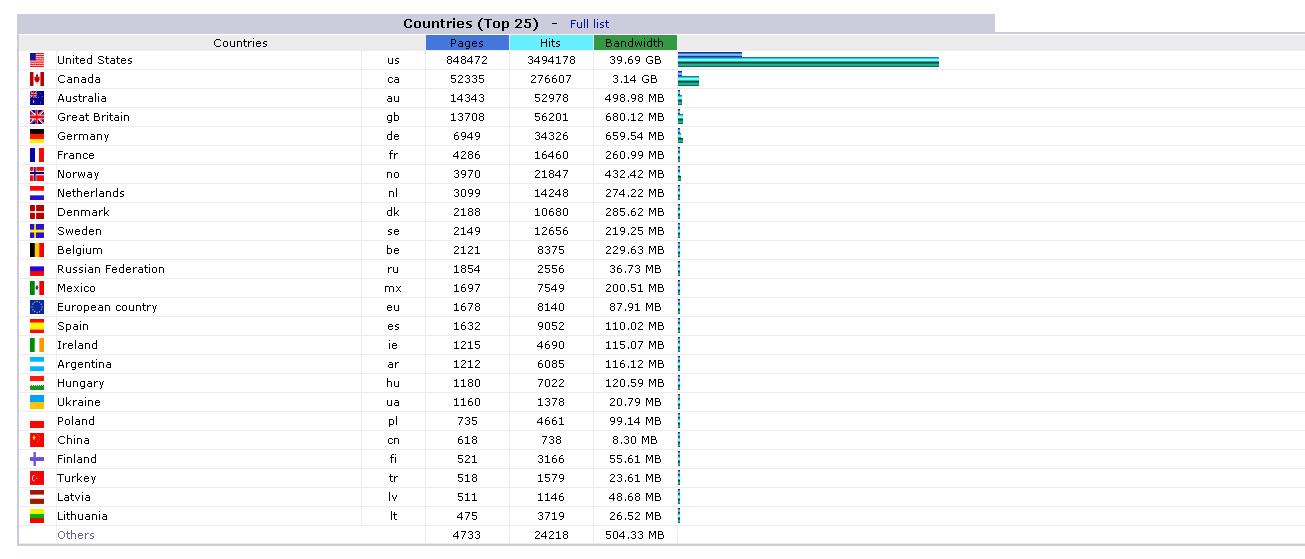Open the Full list link

coord(589,24)
